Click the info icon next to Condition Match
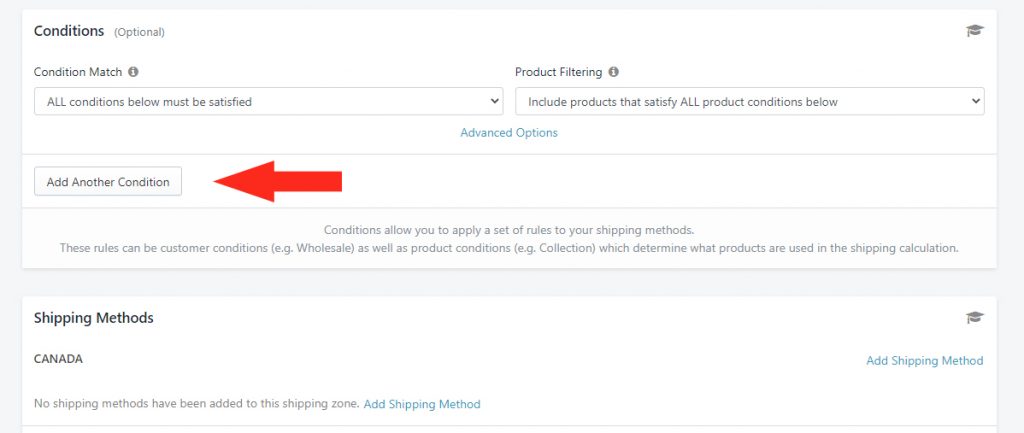The image size is (1024, 433). [133, 72]
